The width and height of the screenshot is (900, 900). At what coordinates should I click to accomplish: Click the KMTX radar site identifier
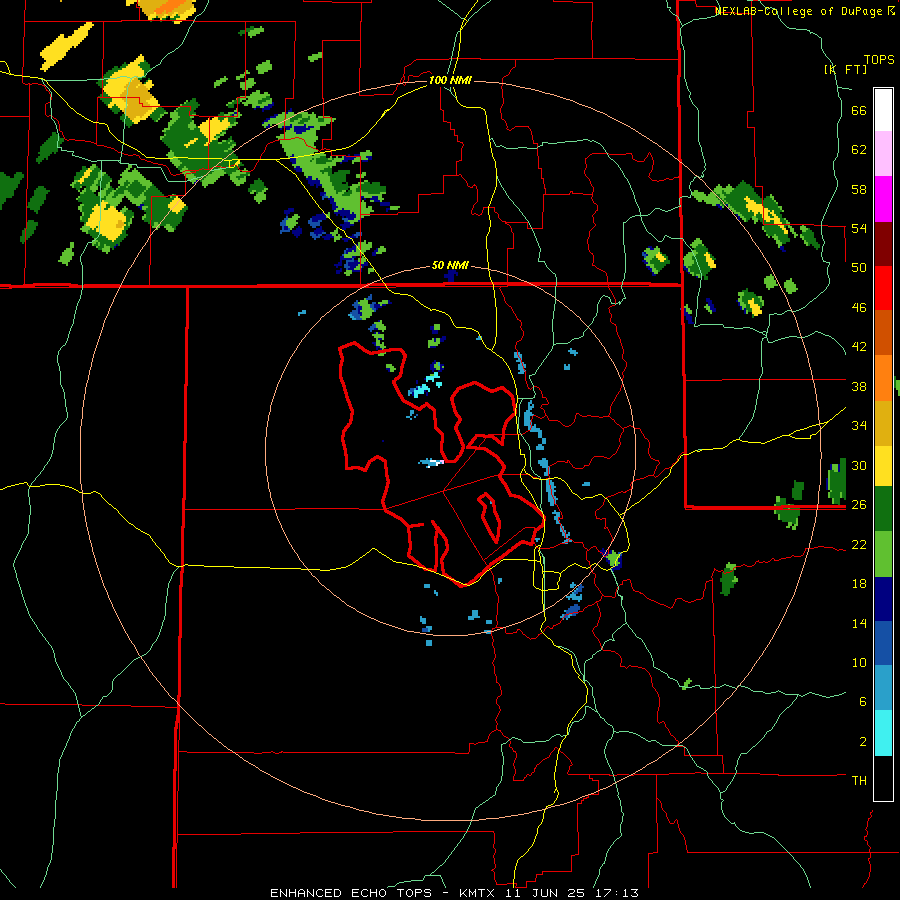click(x=476, y=893)
